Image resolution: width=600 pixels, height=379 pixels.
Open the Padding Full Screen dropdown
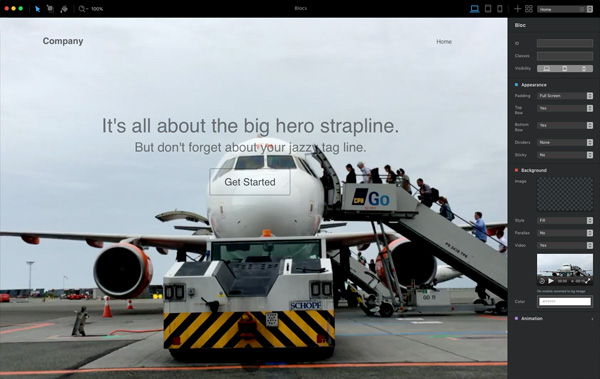point(565,96)
